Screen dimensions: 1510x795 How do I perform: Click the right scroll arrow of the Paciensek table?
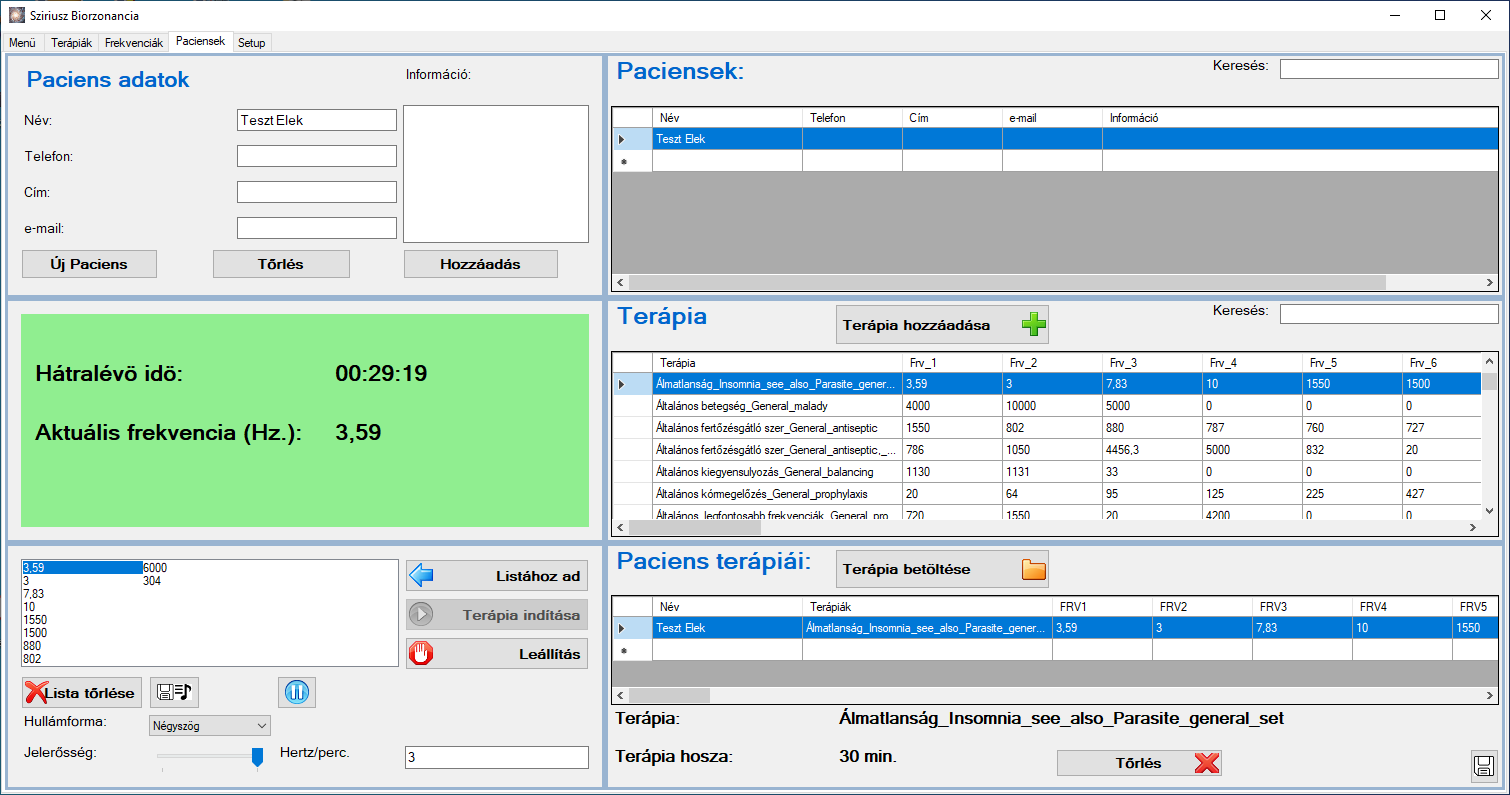(1491, 283)
